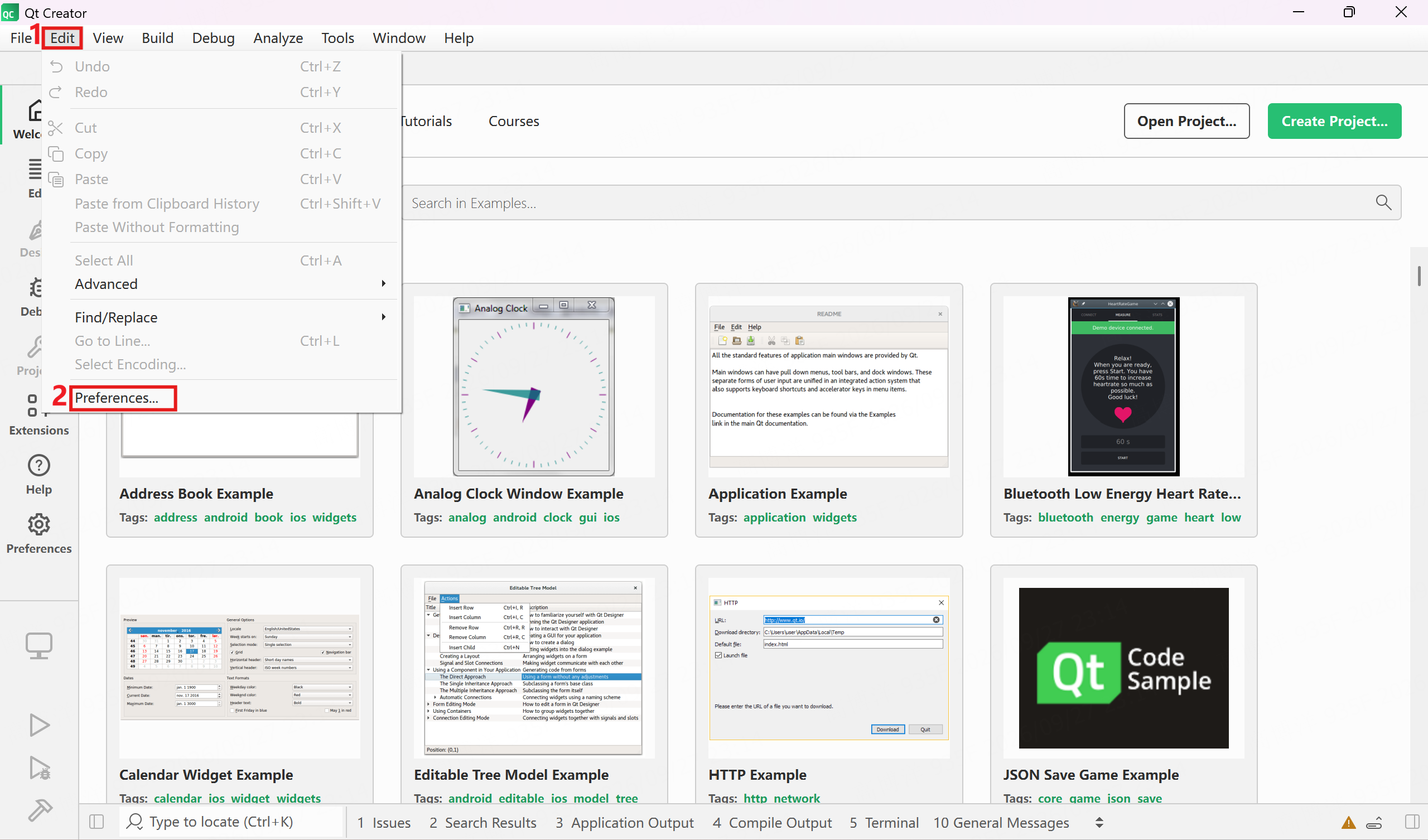Click the 'http' tag link
This screenshot has width=1428, height=840.
[x=755, y=798]
